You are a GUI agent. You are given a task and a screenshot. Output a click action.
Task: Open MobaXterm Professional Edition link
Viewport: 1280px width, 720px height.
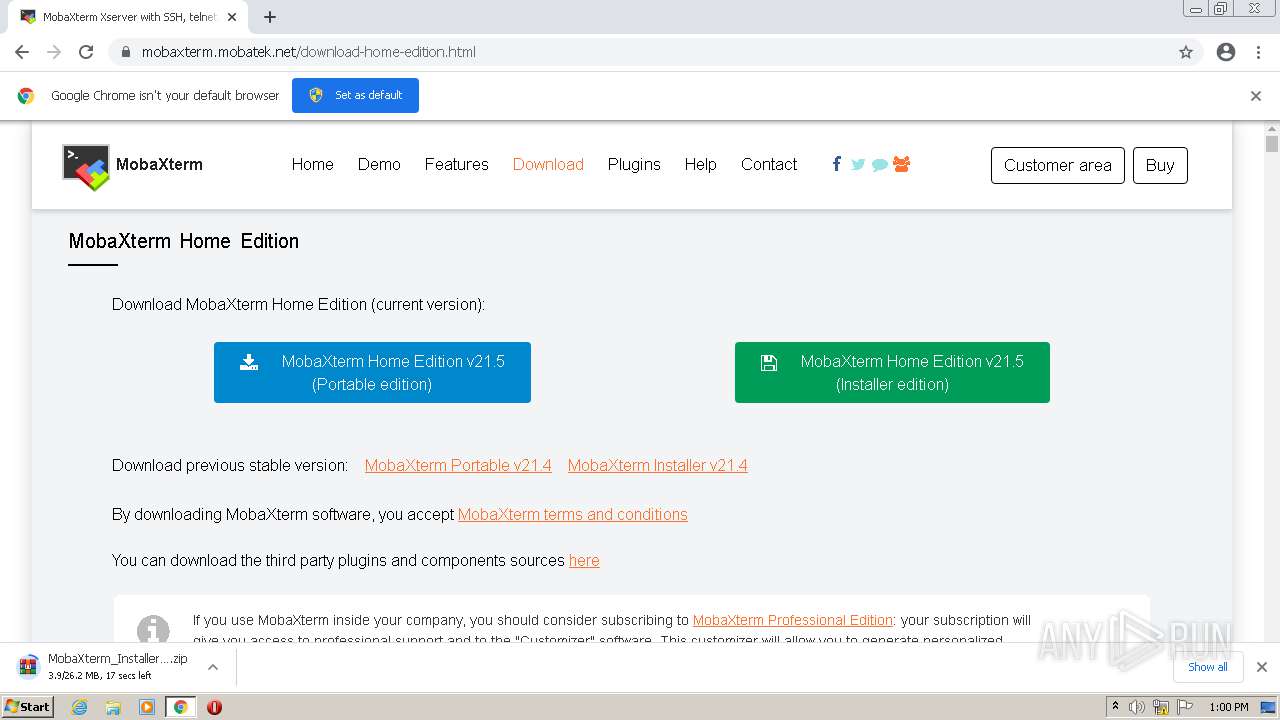793,620
